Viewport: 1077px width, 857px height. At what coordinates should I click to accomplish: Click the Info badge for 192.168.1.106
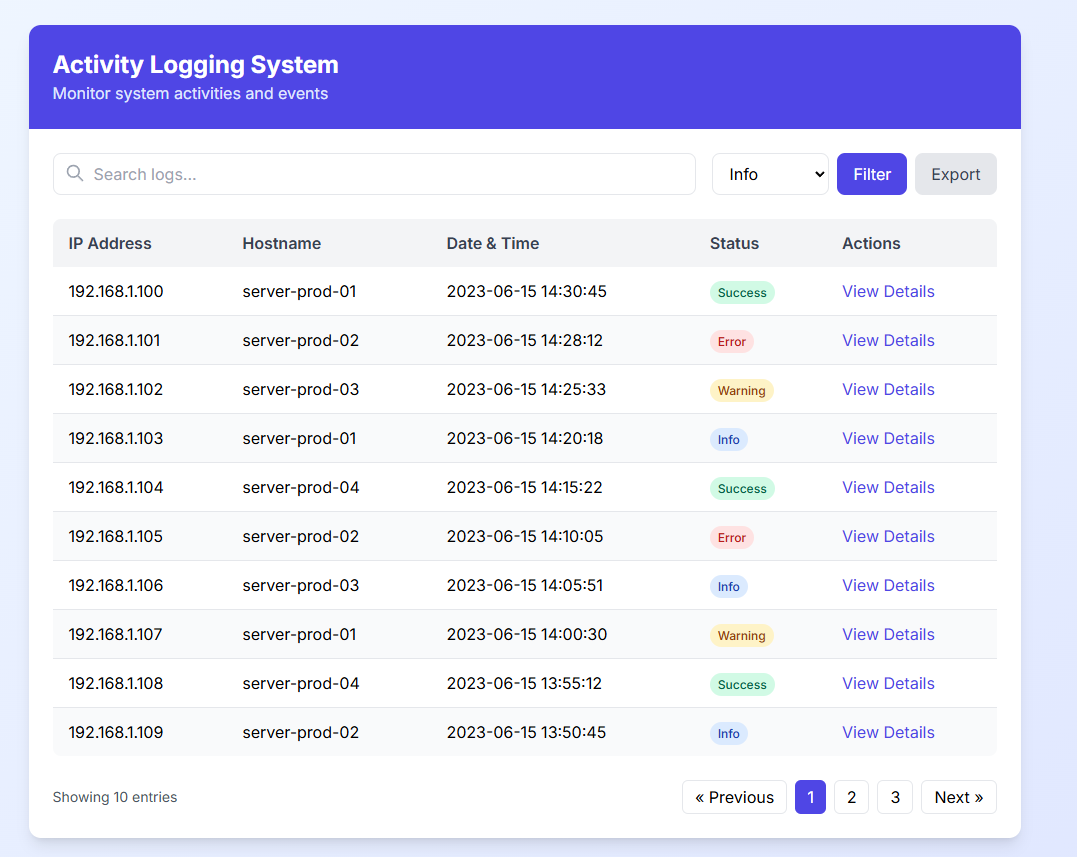point(729,586)
